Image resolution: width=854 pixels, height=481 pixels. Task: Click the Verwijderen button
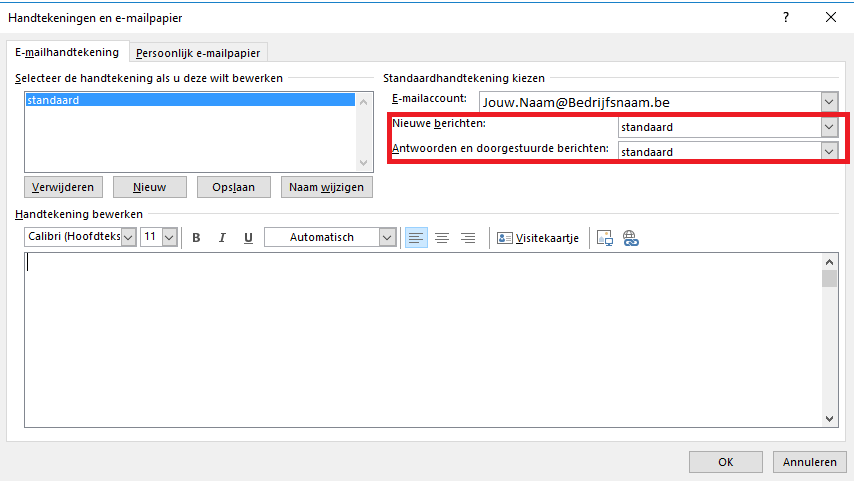[x=63, y=187]
